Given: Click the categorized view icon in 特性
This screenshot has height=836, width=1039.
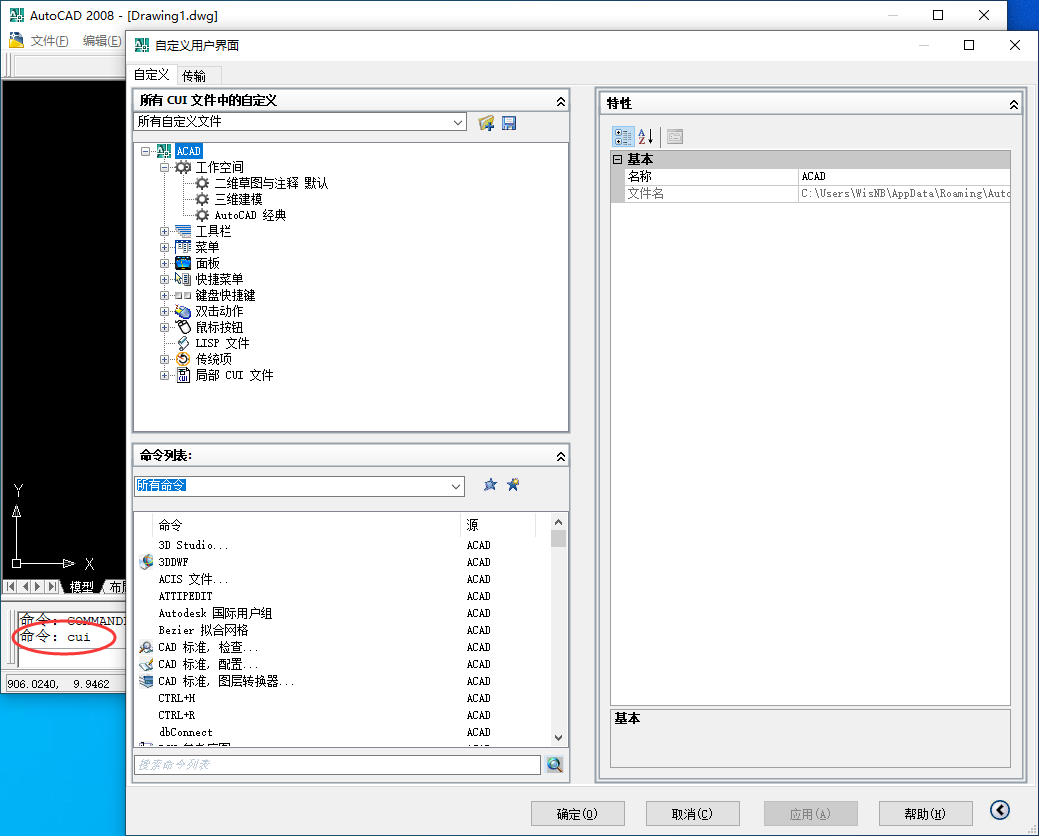Looking at the screenshot, I should tap(623, 136).
